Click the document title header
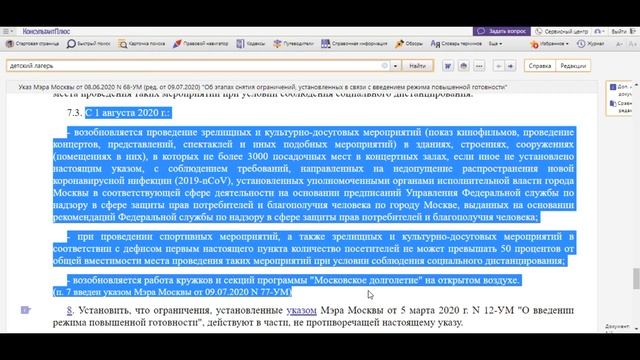This screenshot has width=640, height=360. click(x=262, y=87)
